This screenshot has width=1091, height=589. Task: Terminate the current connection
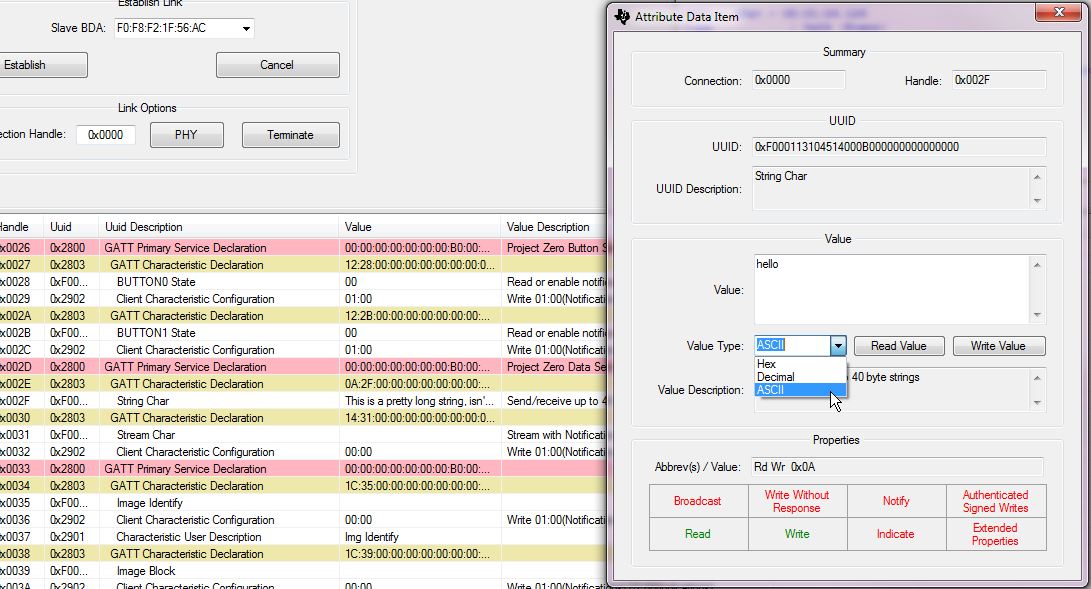click(x=290, y=134)
